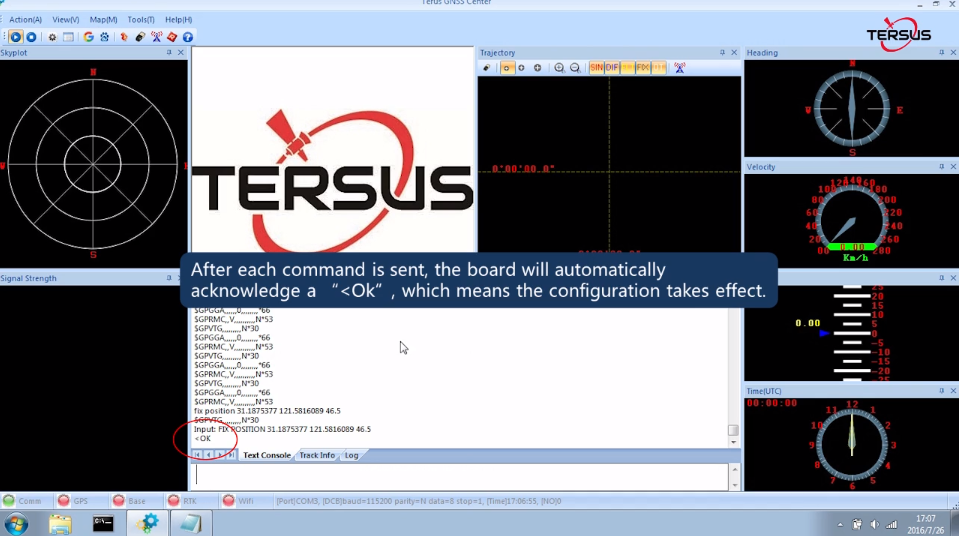Click the antenna tower icon in Trajectory toolbar
This screenshot has height=536, width=959.
(679, 68)
